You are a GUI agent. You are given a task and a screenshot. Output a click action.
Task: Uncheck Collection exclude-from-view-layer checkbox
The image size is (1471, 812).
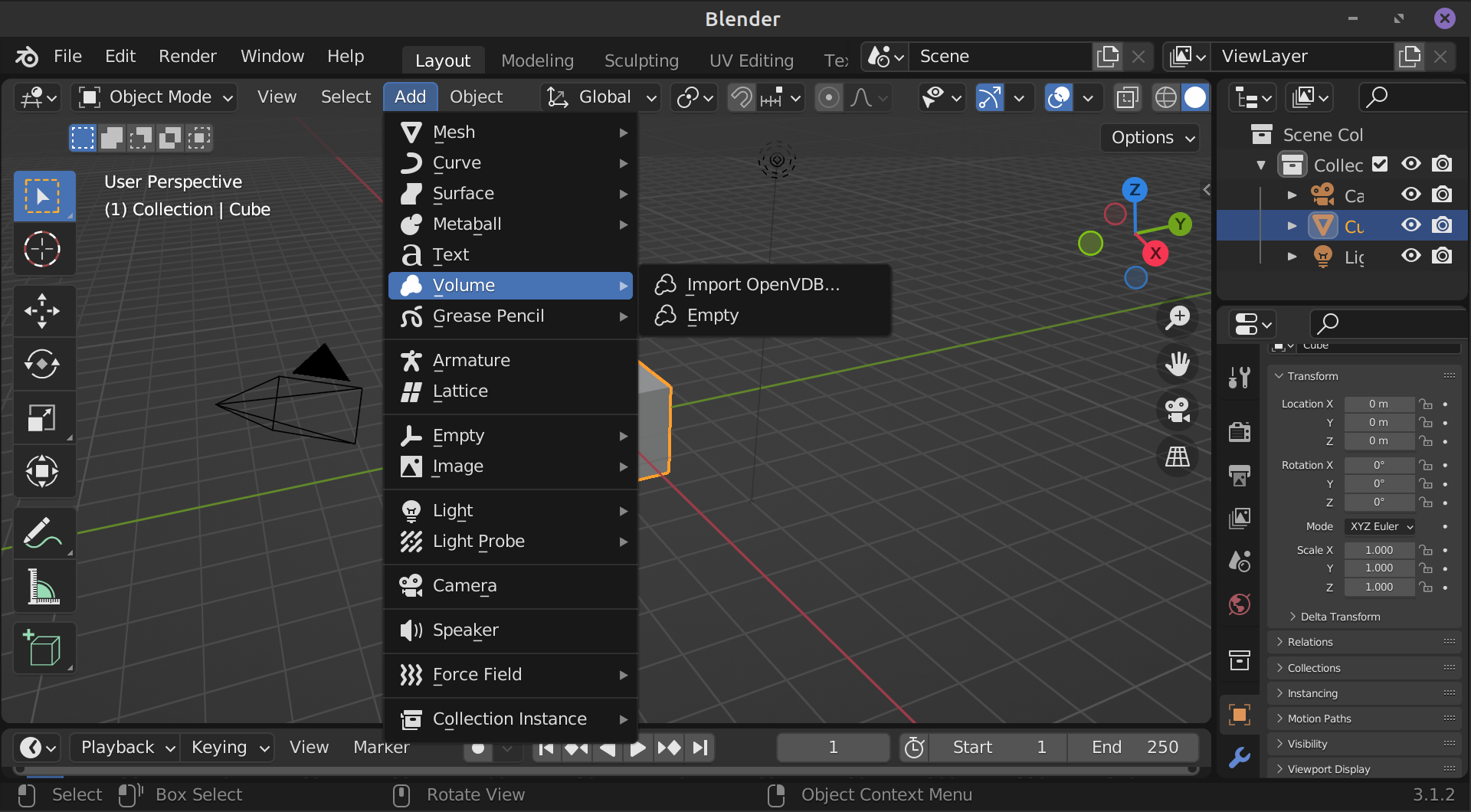pos(1380,164)
